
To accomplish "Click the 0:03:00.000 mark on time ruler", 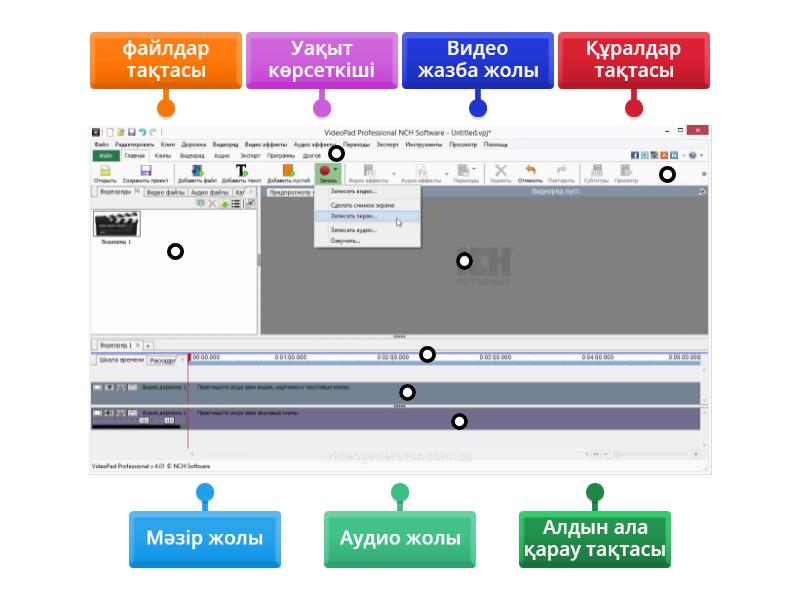I will coord(495,357).
